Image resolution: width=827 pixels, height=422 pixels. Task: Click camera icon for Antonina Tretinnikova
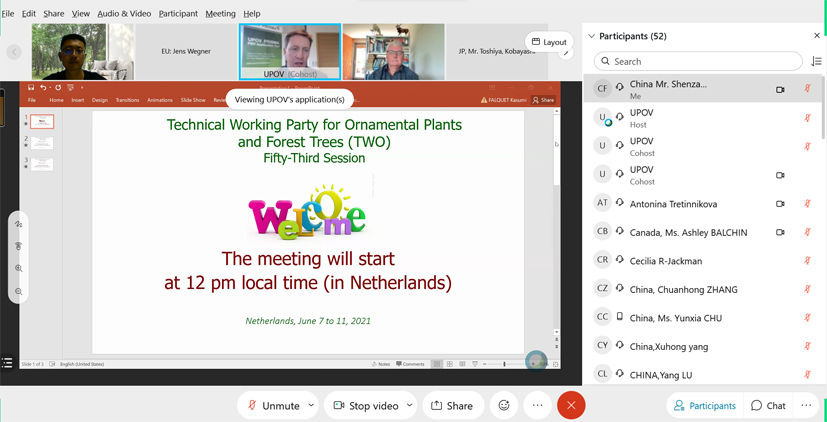pyautogui.click(x=780, y=204)
